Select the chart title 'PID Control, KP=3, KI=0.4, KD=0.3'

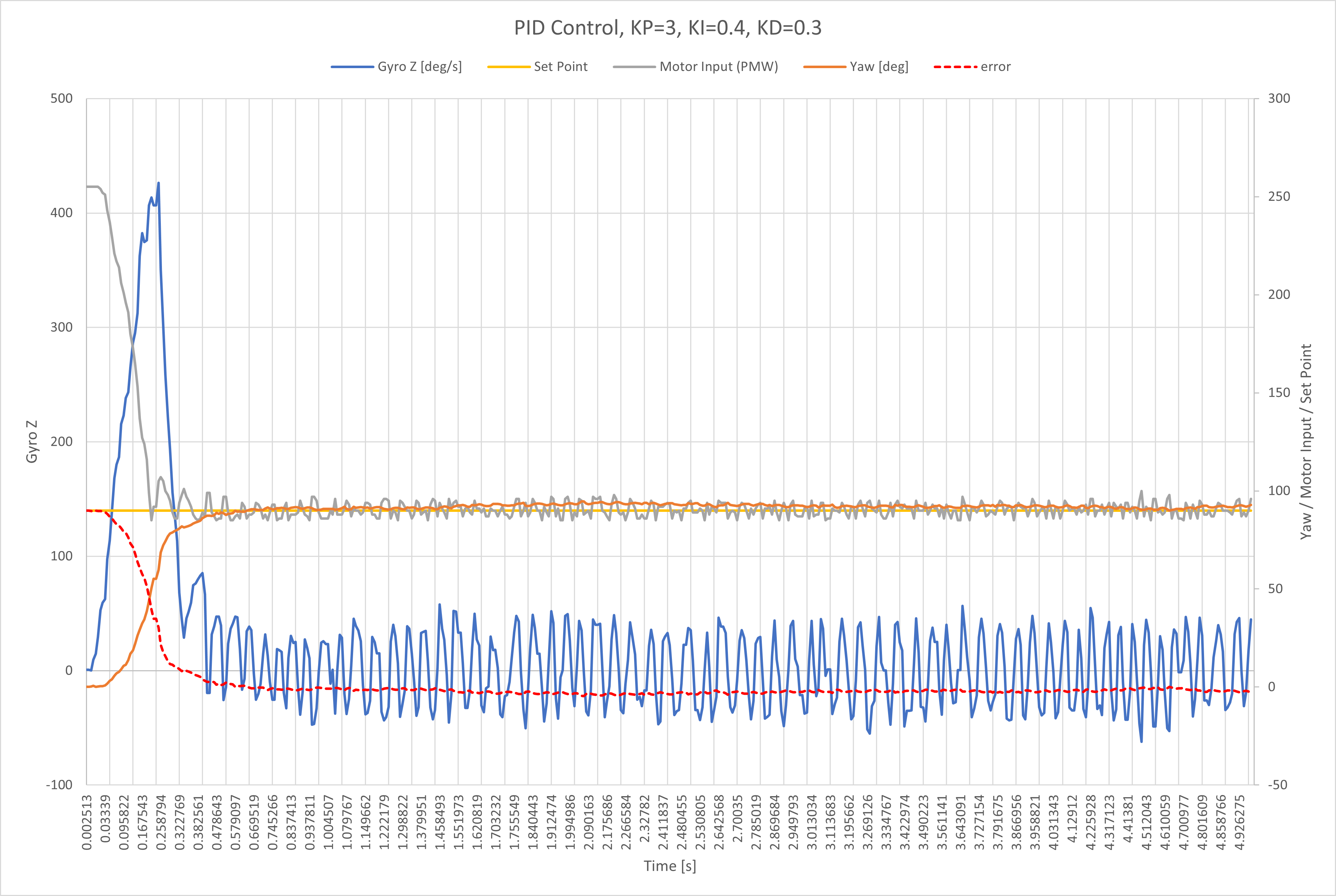tap(668, 28)
